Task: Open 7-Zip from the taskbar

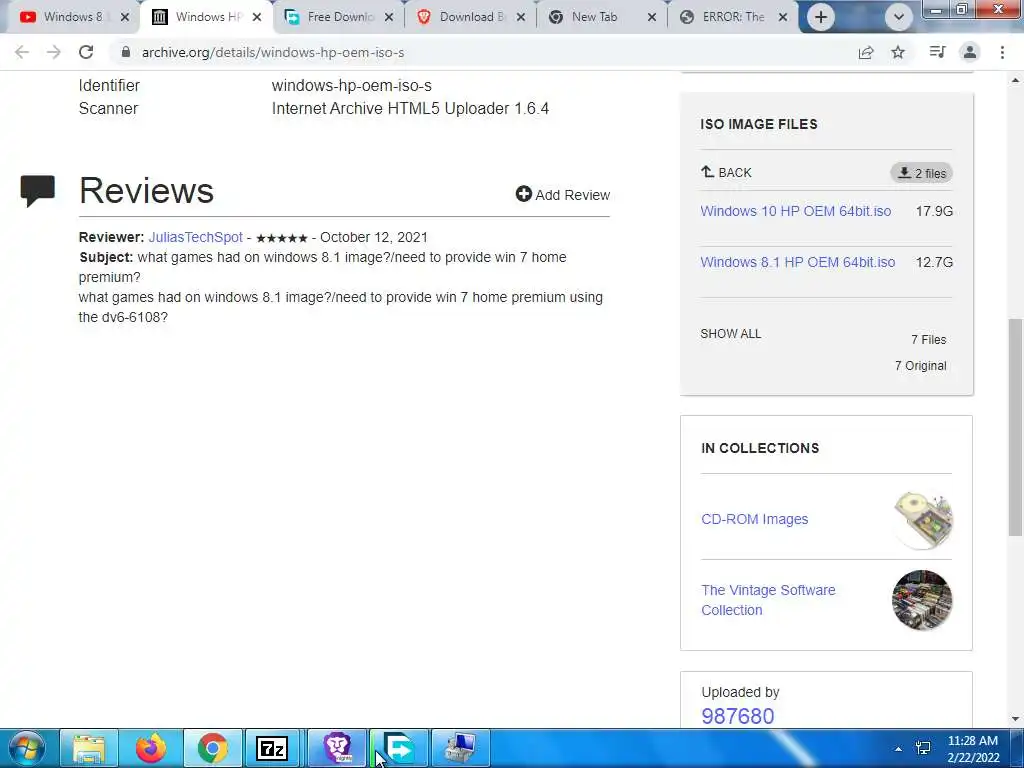Action: pyautogui.click(x=272, y=748)
